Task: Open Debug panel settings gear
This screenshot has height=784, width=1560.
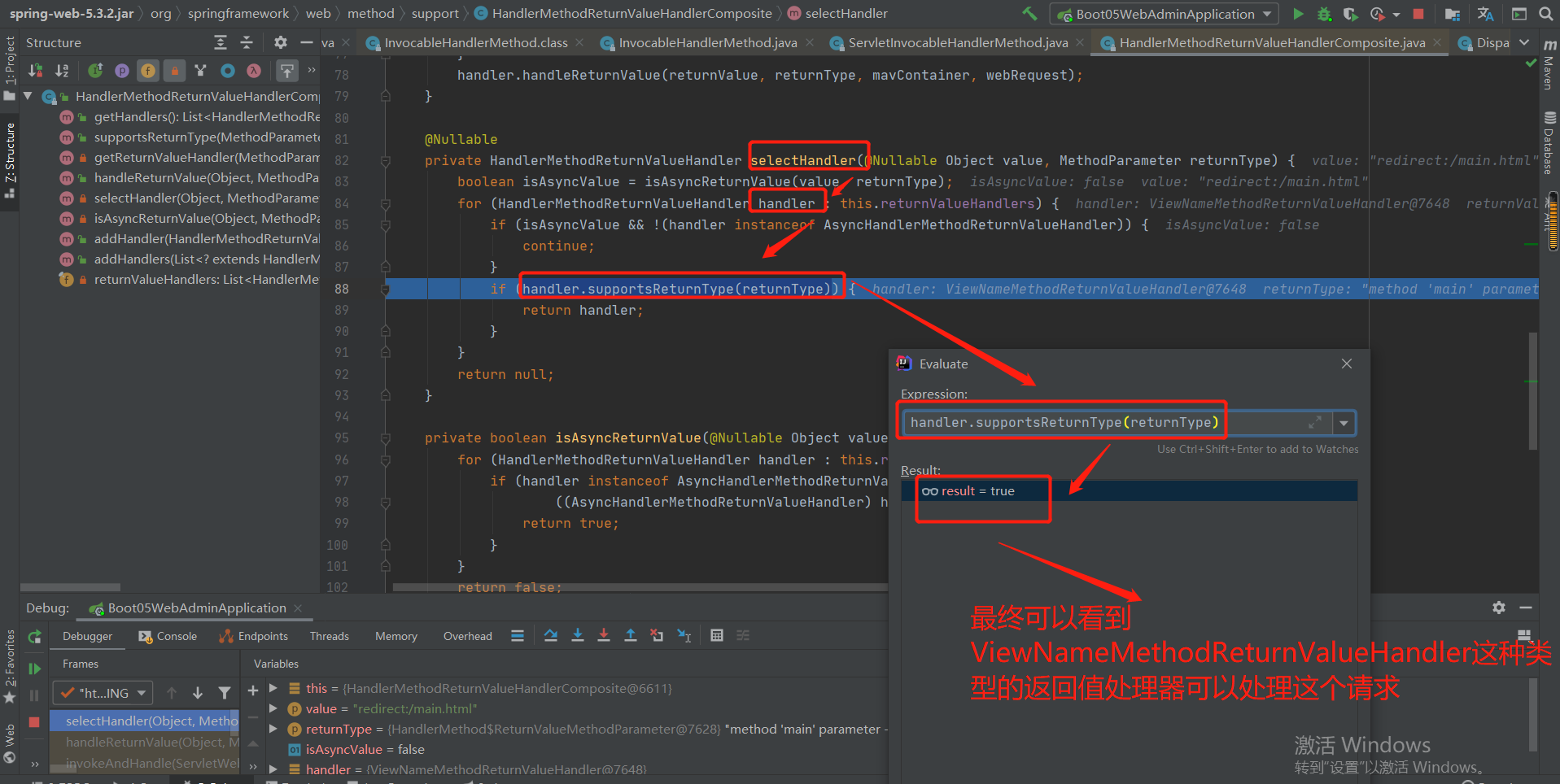Action: point(1499,608)
